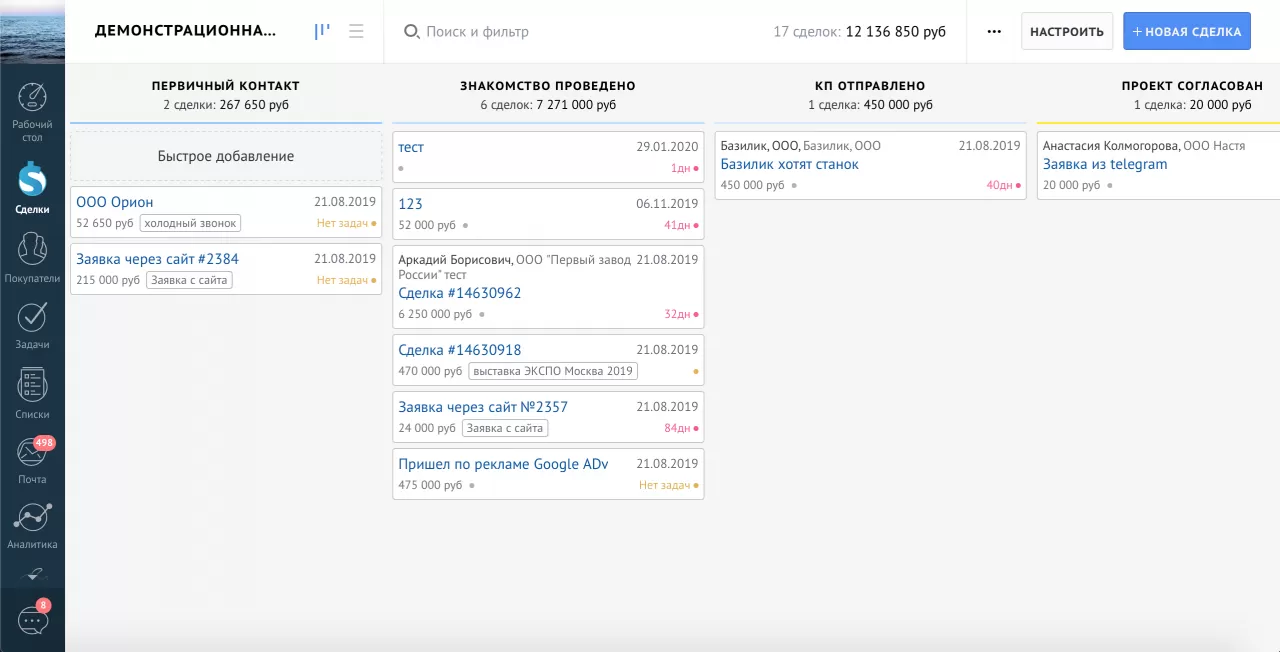Open the Базилик хотят станок deal
Viewport: 1280px width, 652px height.
[x=790, y=164]
